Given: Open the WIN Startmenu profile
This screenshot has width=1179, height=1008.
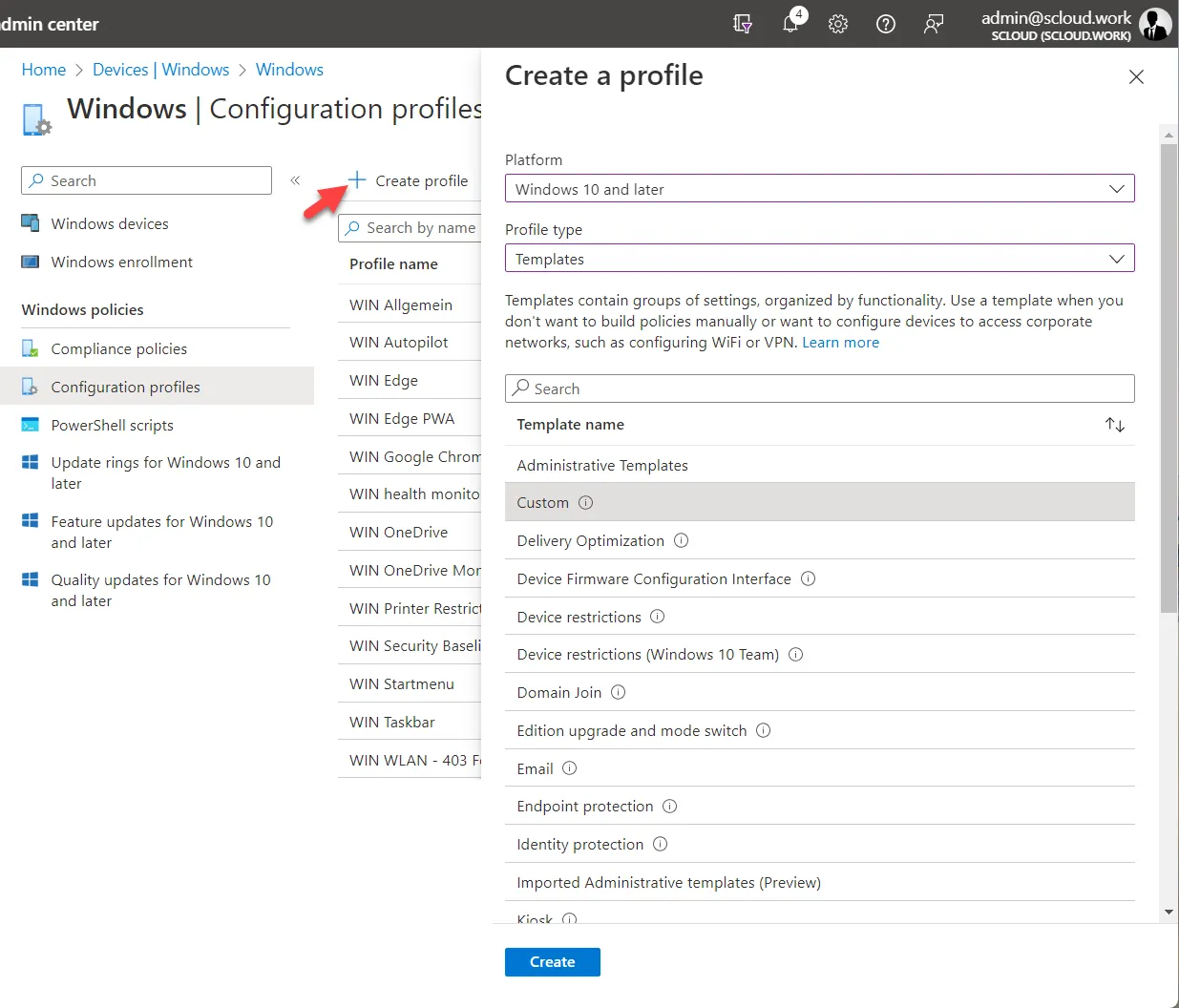Looking at the screenshot, I should [x=402, y=683].
